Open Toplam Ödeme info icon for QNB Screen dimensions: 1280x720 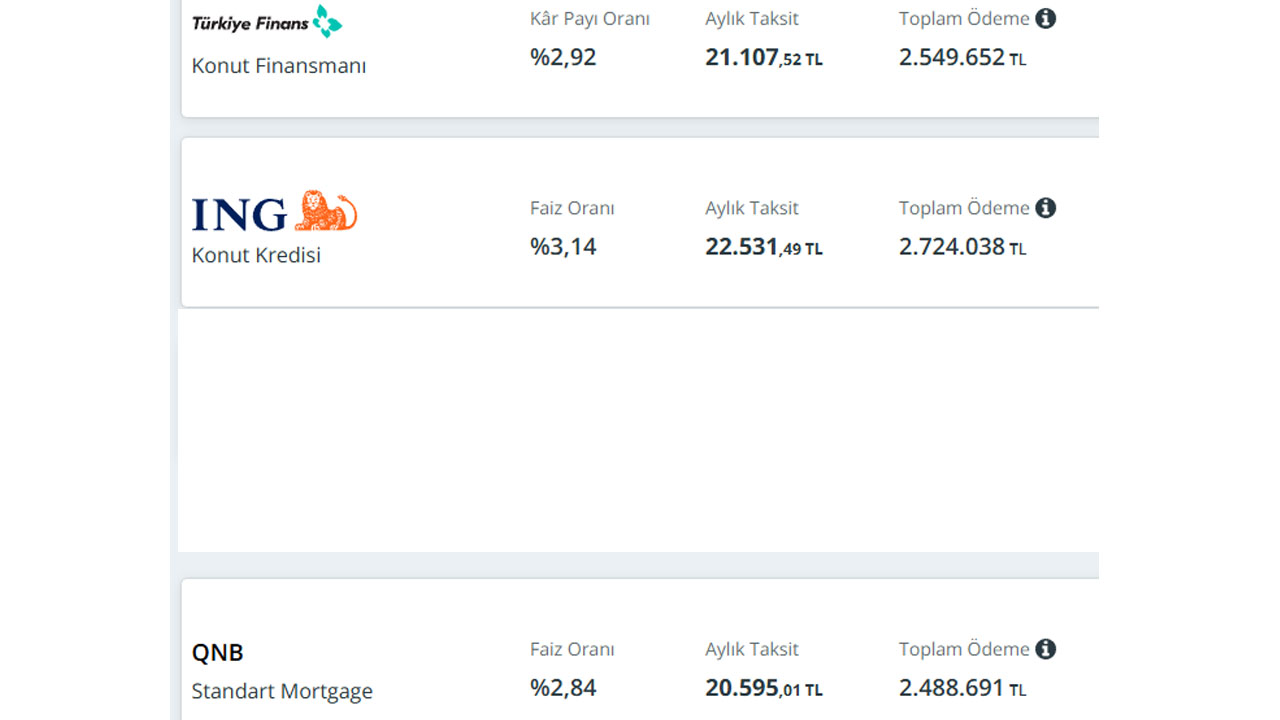1045,649
